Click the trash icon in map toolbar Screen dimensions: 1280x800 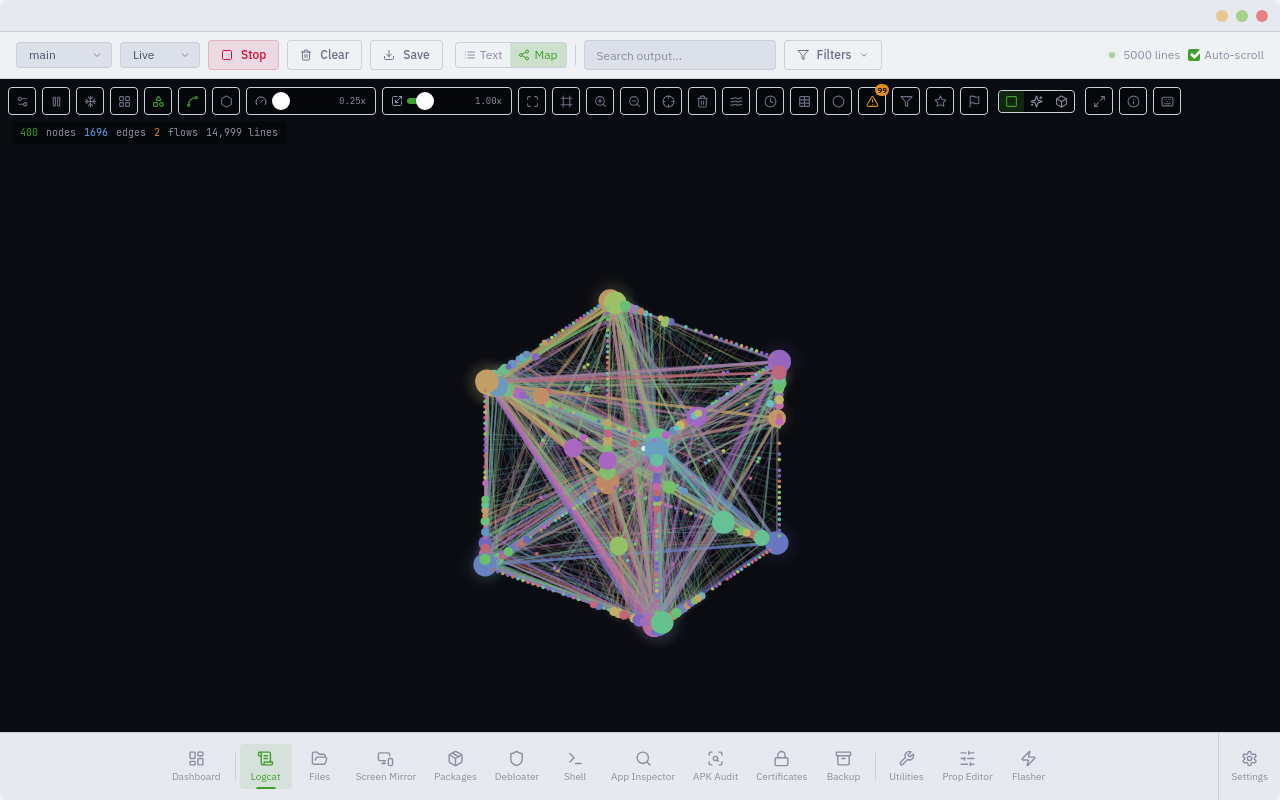(x=702, y=101)
